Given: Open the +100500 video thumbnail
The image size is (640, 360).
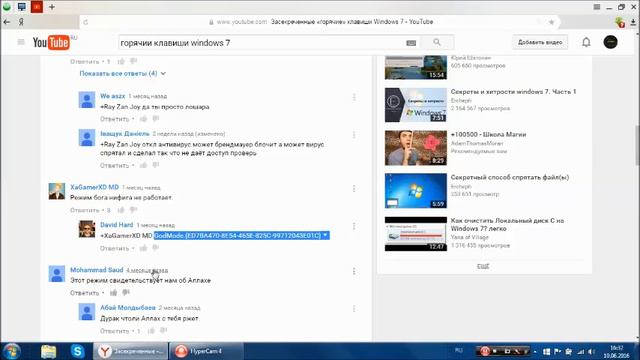Looking at the screenshot, I should [416, 148].
